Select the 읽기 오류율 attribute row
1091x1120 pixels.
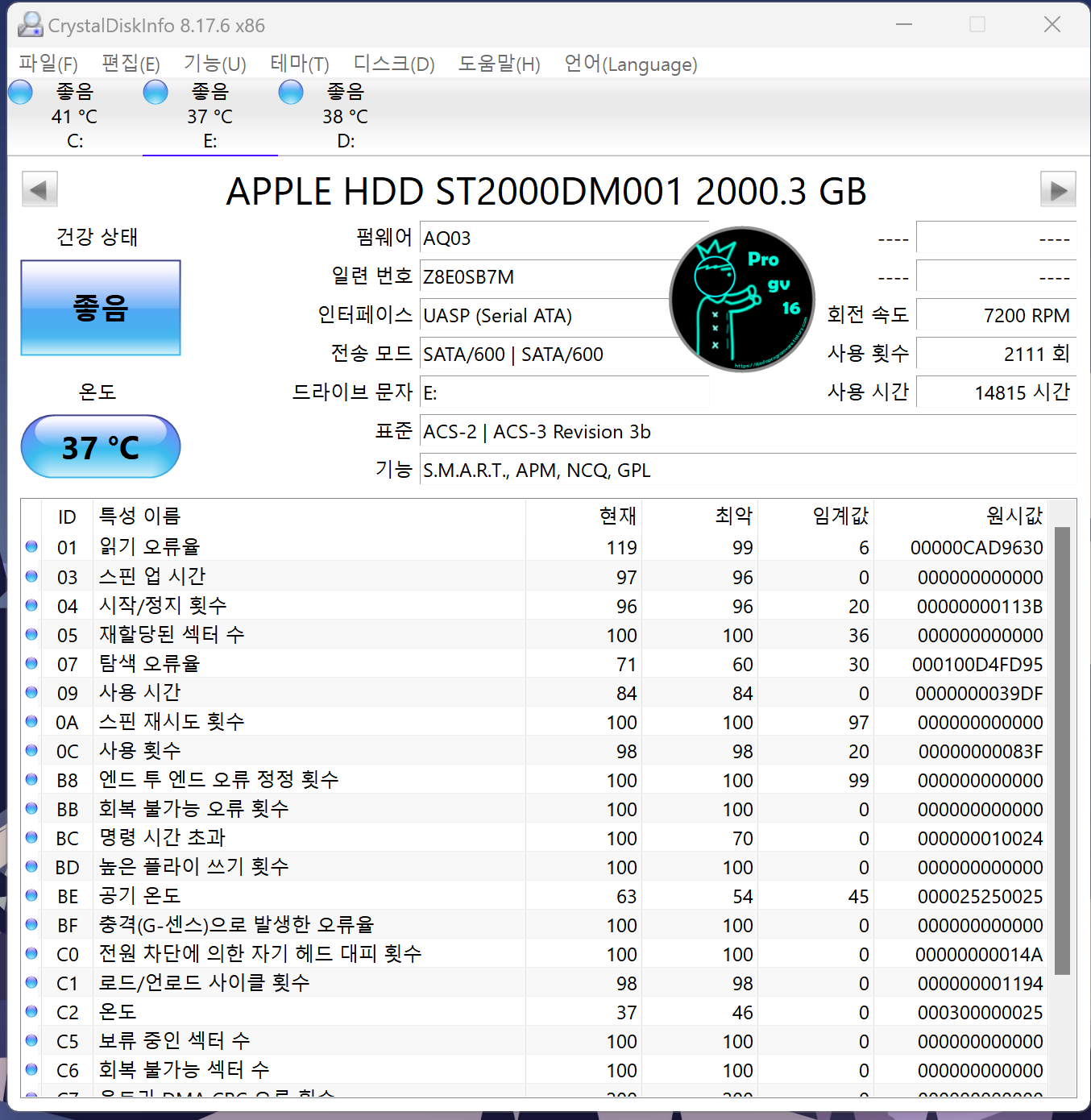coord(536,547)
